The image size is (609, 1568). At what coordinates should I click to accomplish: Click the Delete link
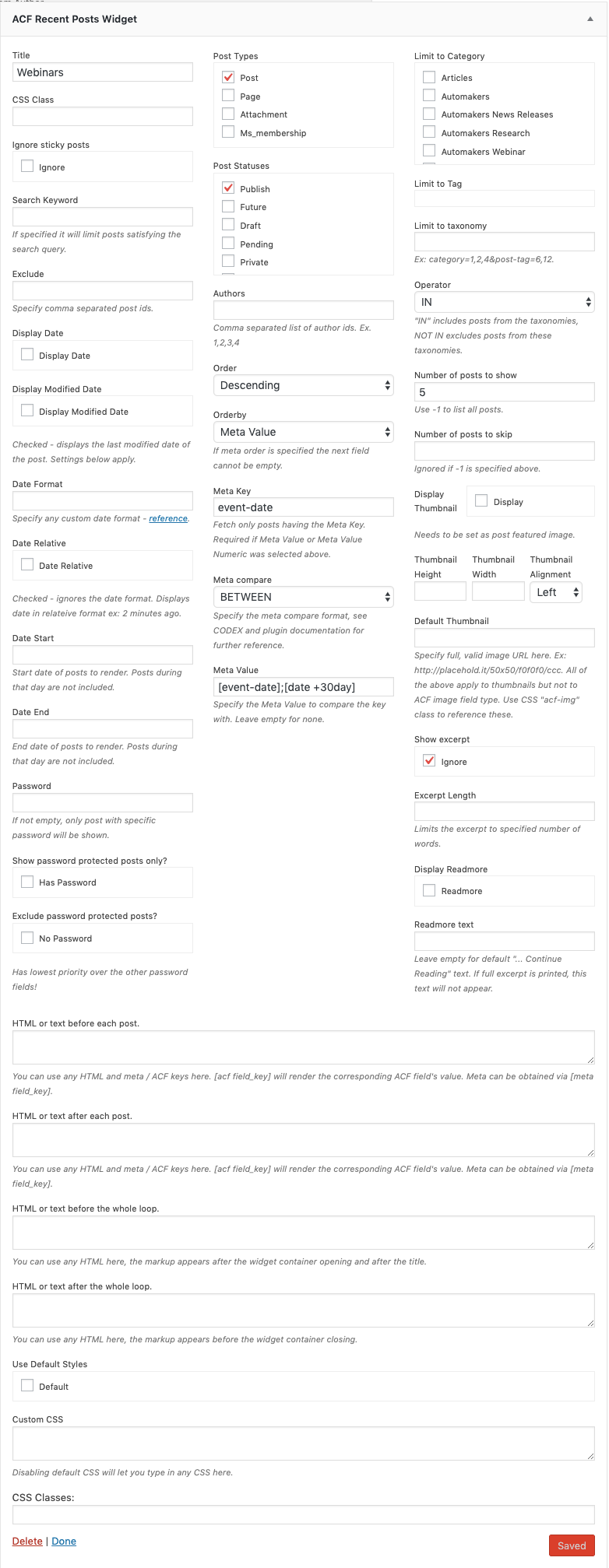pos(27,1541)
